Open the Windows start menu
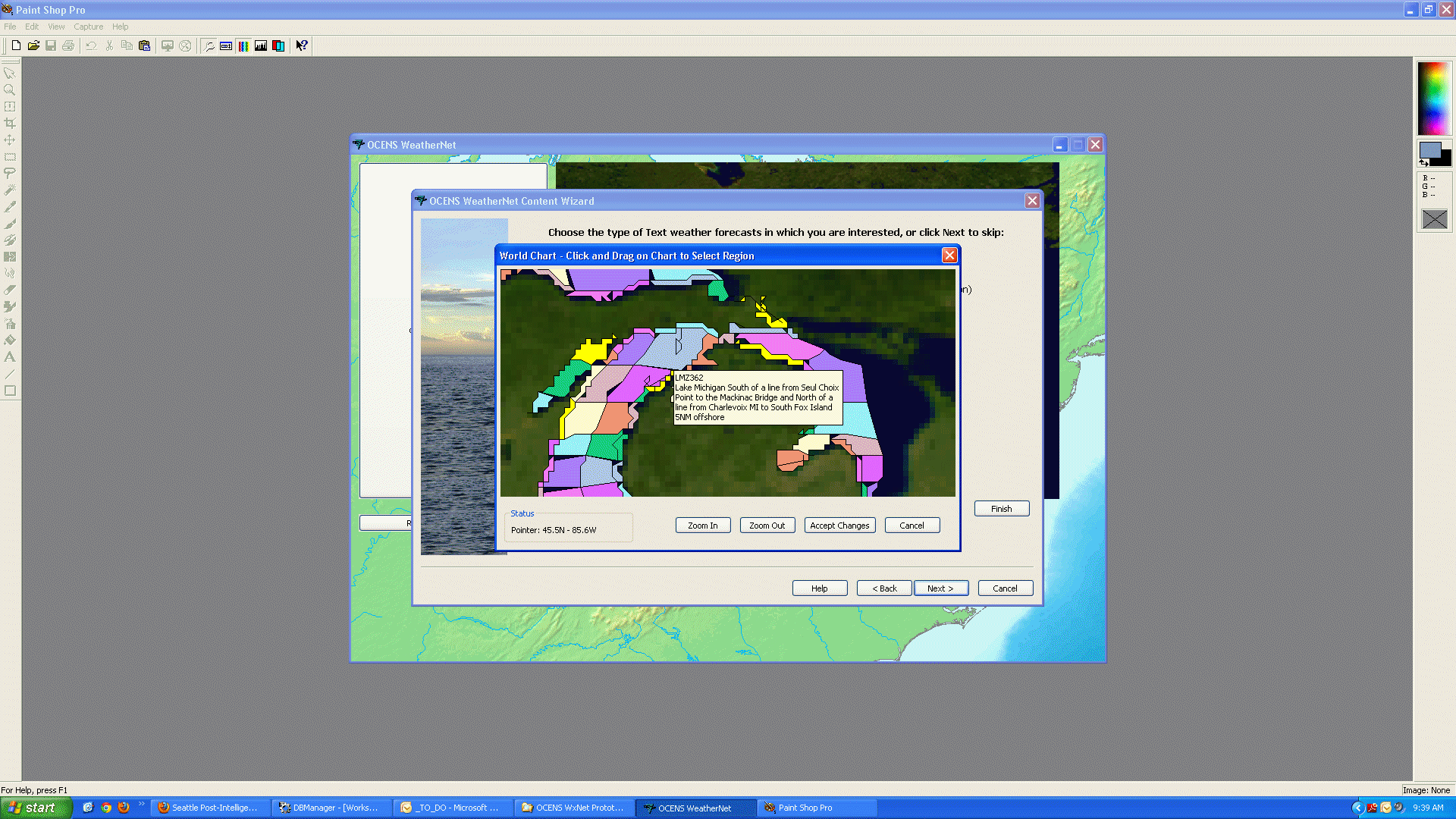The image size is (1456, 819). point(36,808)
